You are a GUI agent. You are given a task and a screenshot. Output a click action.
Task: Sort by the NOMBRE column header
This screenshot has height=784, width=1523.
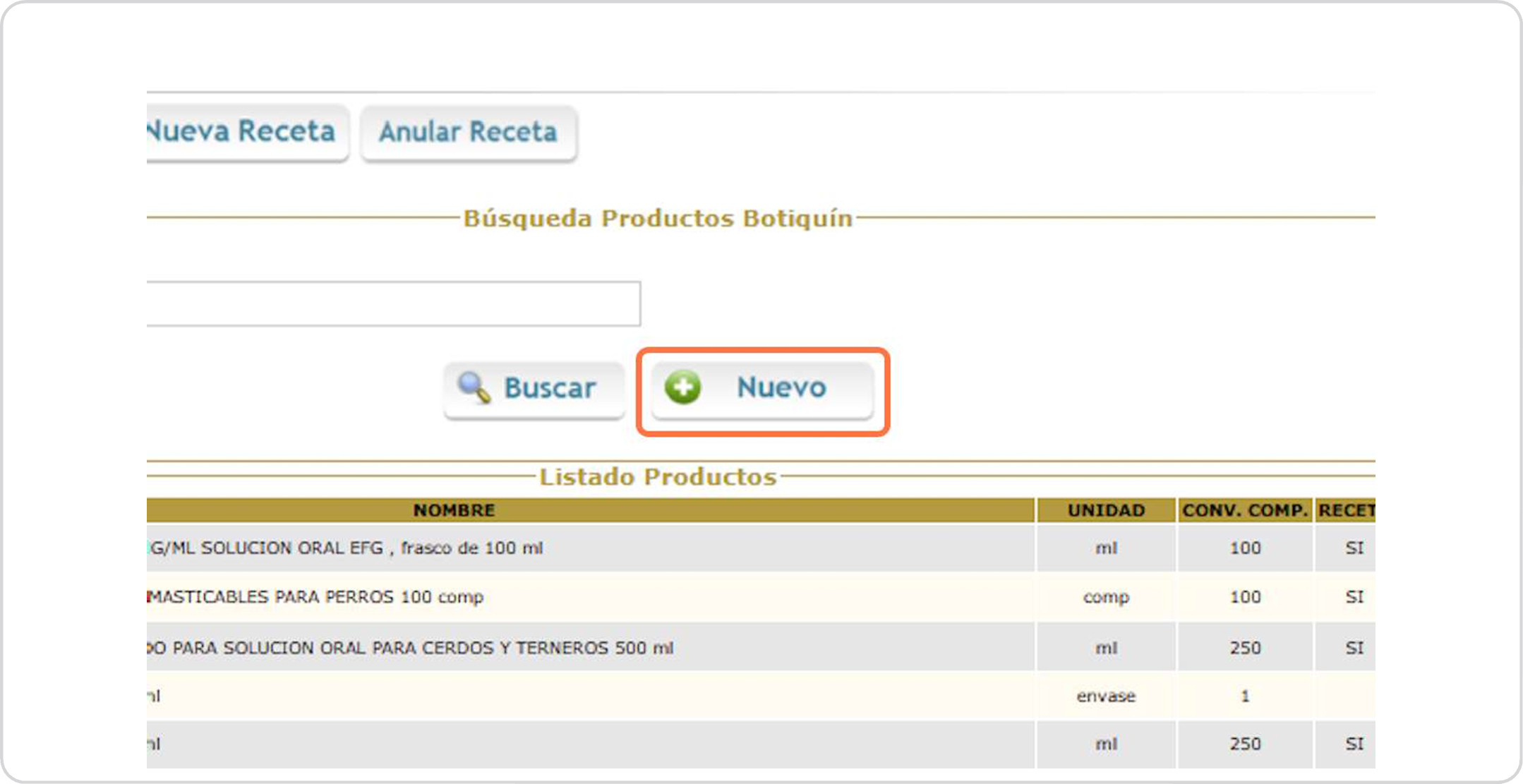point(454,510)
